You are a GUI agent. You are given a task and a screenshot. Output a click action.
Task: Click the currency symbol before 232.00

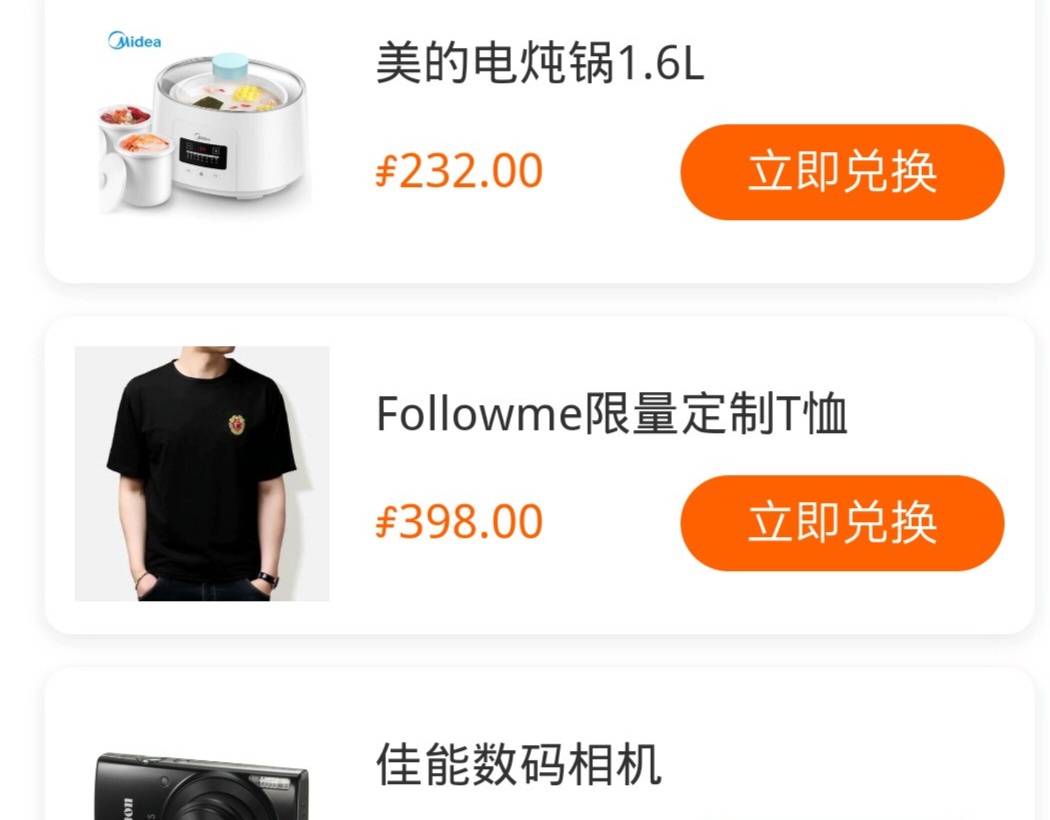386,171
